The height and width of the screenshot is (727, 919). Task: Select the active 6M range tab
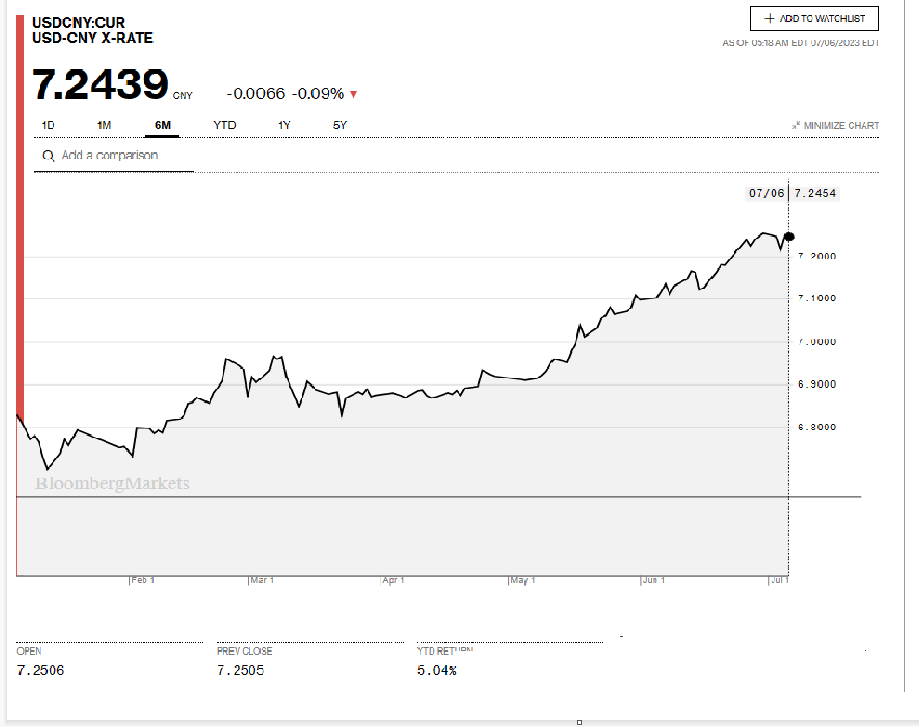point(163,125)
